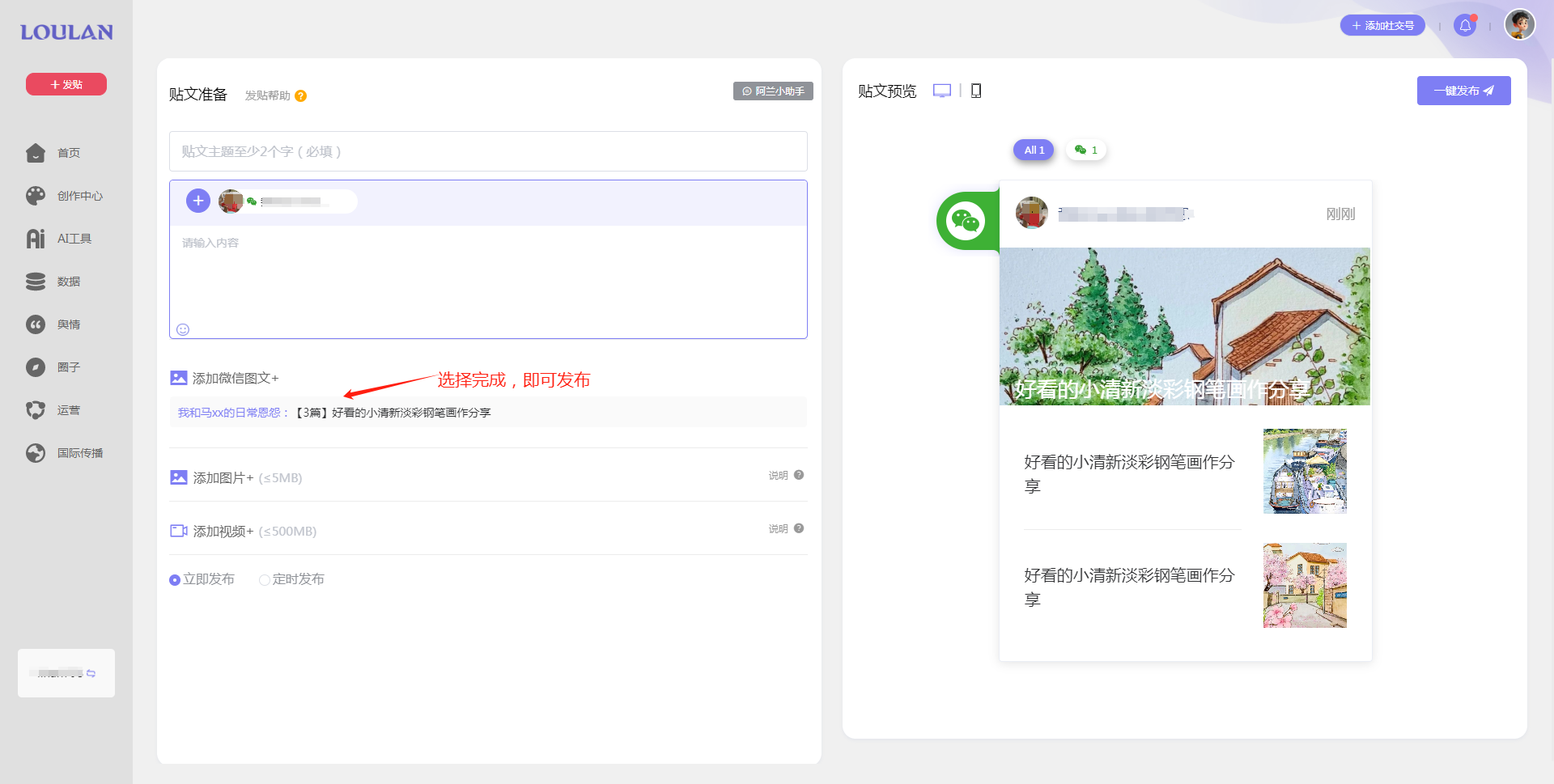Open 说明 help for 添加图片

point(786,475)
